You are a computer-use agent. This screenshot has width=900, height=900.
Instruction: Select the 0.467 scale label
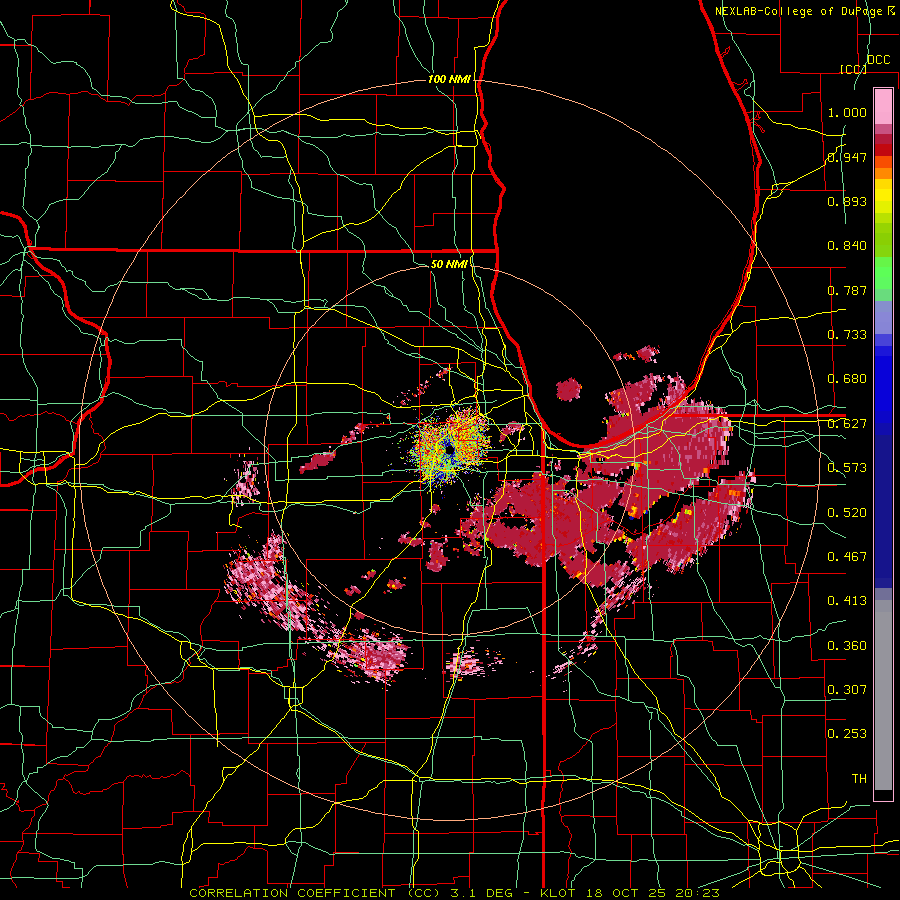point(847,557)
